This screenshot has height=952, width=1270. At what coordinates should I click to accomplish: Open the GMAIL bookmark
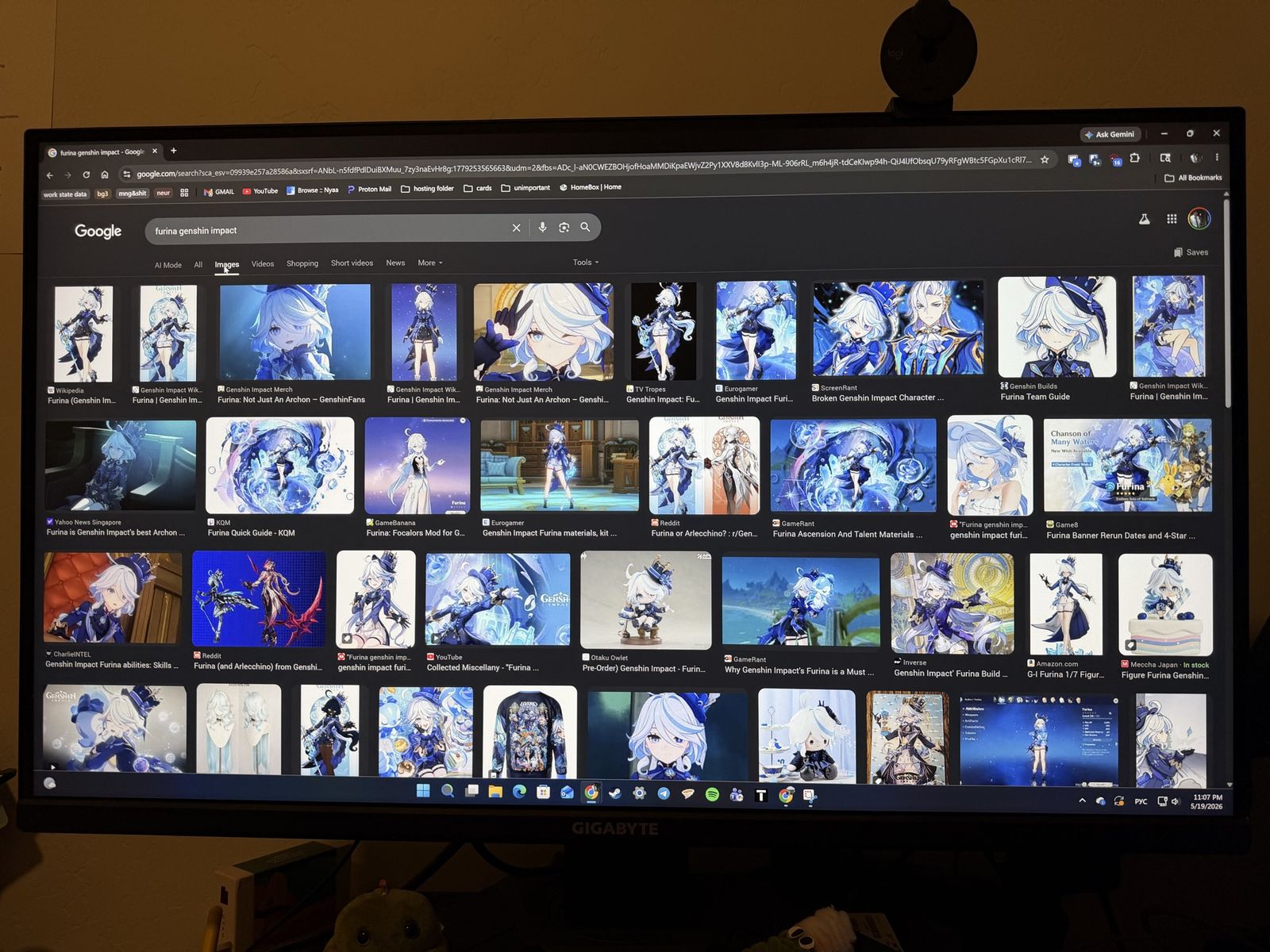219,192
